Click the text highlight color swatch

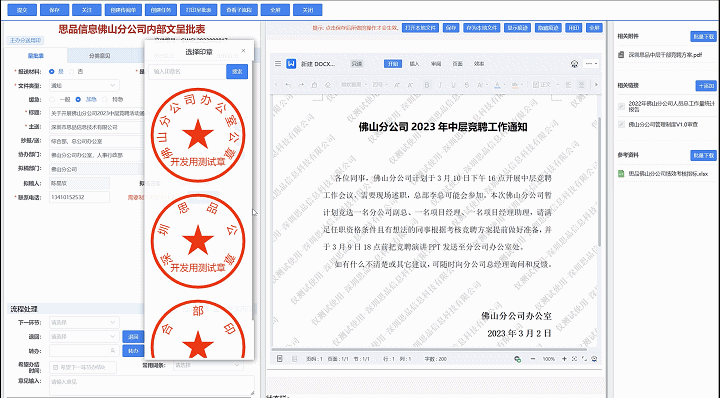point(515,85)
